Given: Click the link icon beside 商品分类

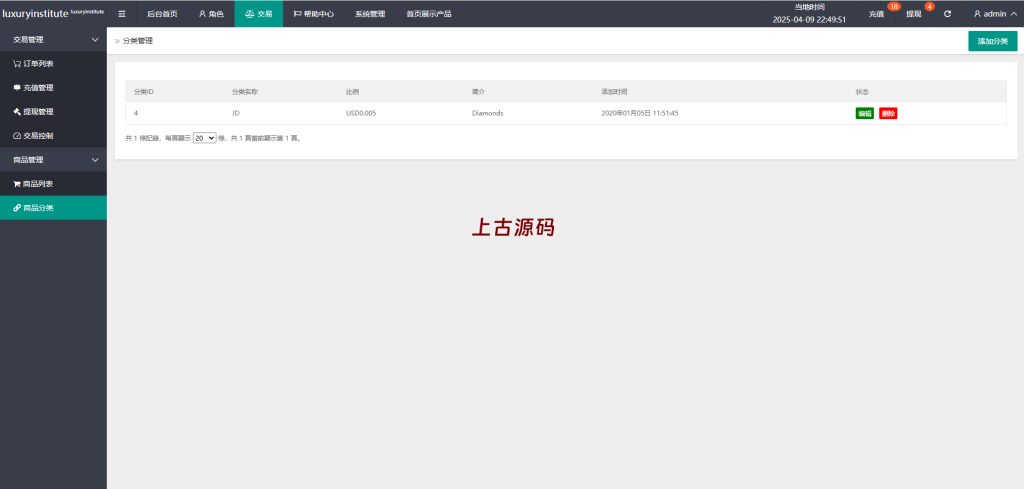Looking at the screenshot, I should point(17,208).
